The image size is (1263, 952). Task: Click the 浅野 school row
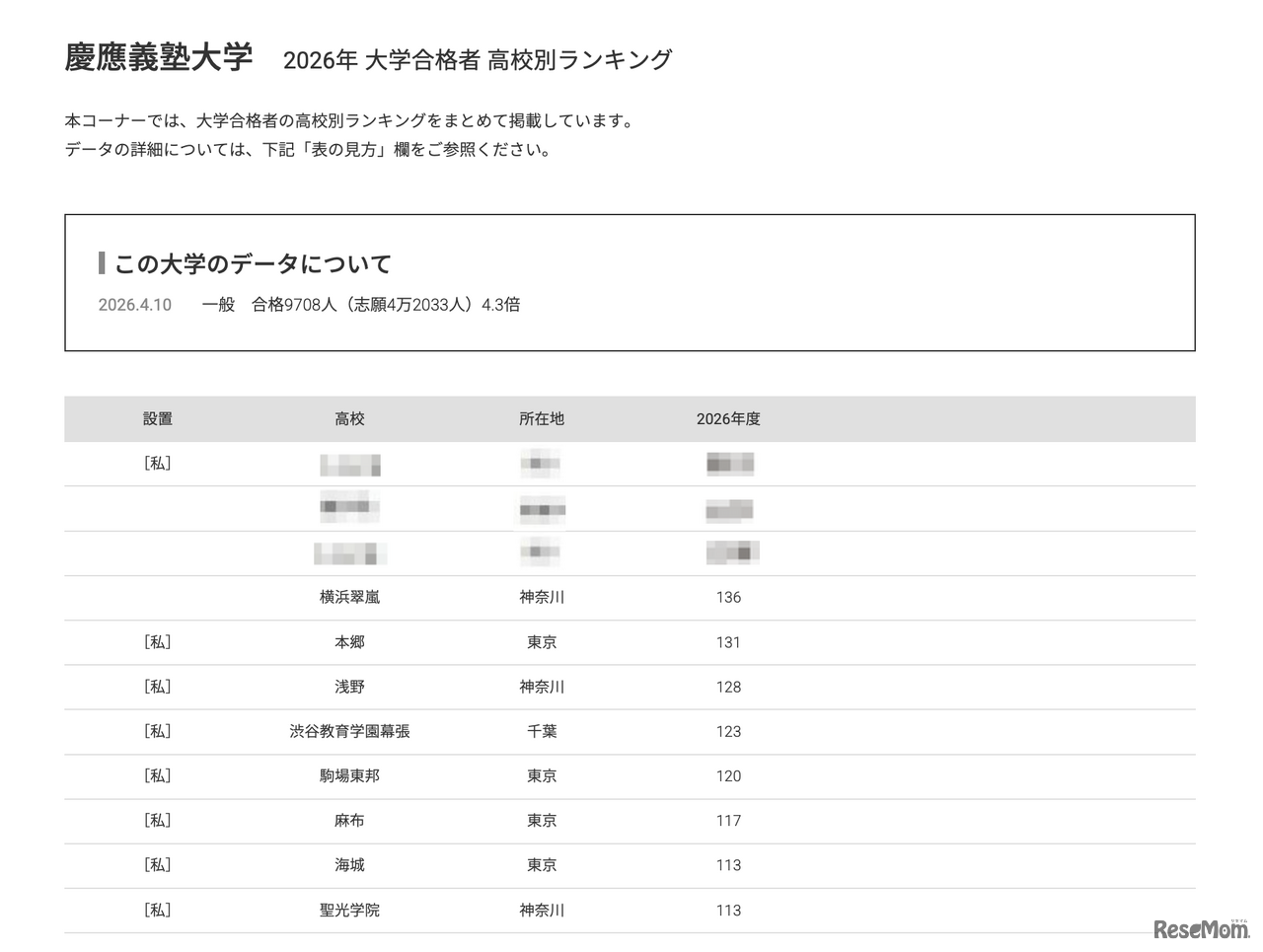click(x=350, y=687)
